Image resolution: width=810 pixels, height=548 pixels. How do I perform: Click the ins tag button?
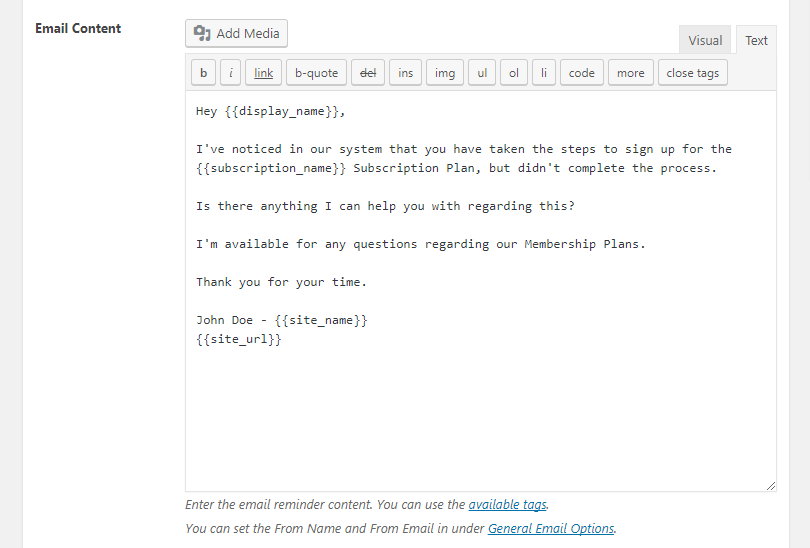pyautogui.click(x=405, y=73)
